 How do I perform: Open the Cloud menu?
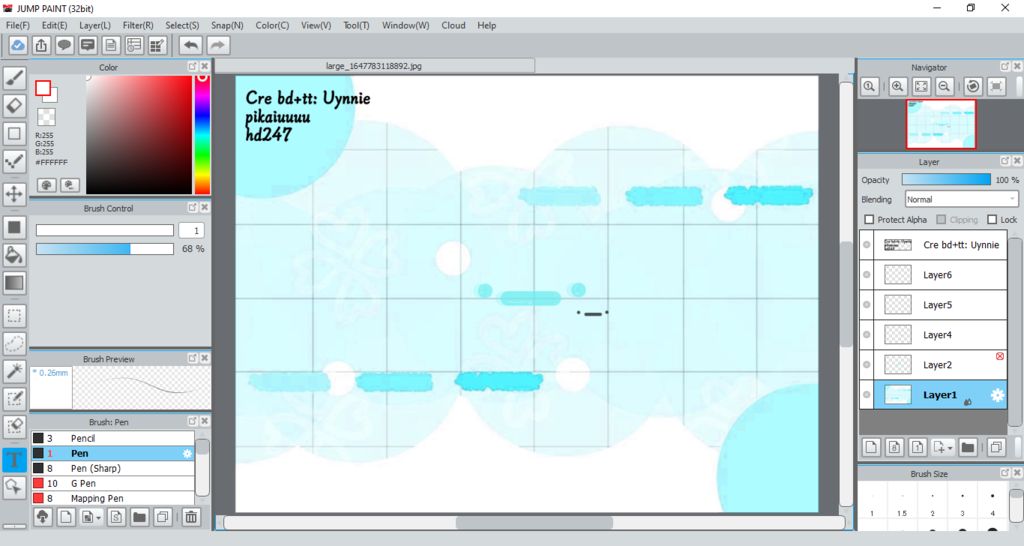tap(453, 25)
